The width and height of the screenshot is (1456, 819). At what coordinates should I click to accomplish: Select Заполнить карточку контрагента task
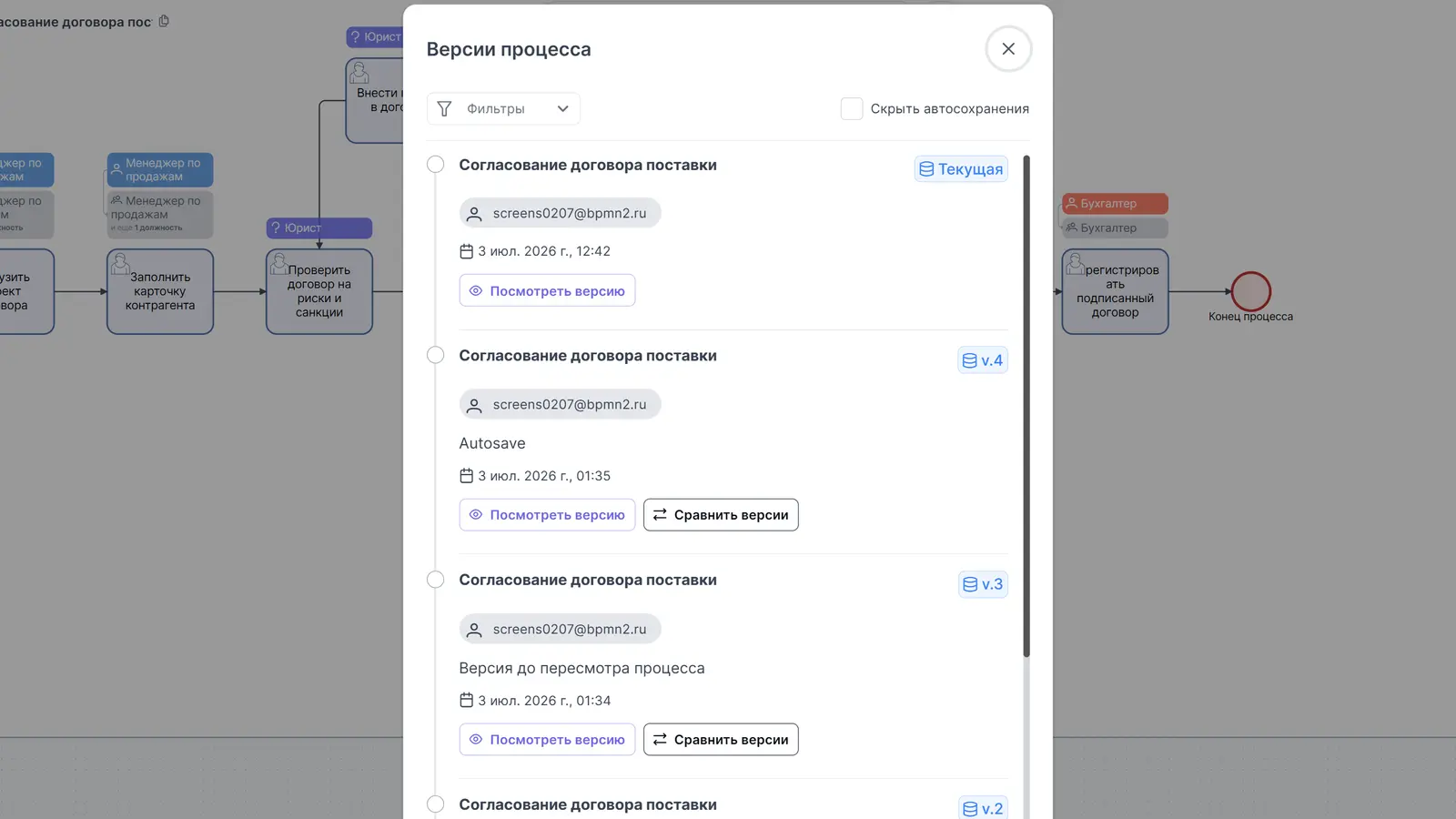[x=160, y=291]
